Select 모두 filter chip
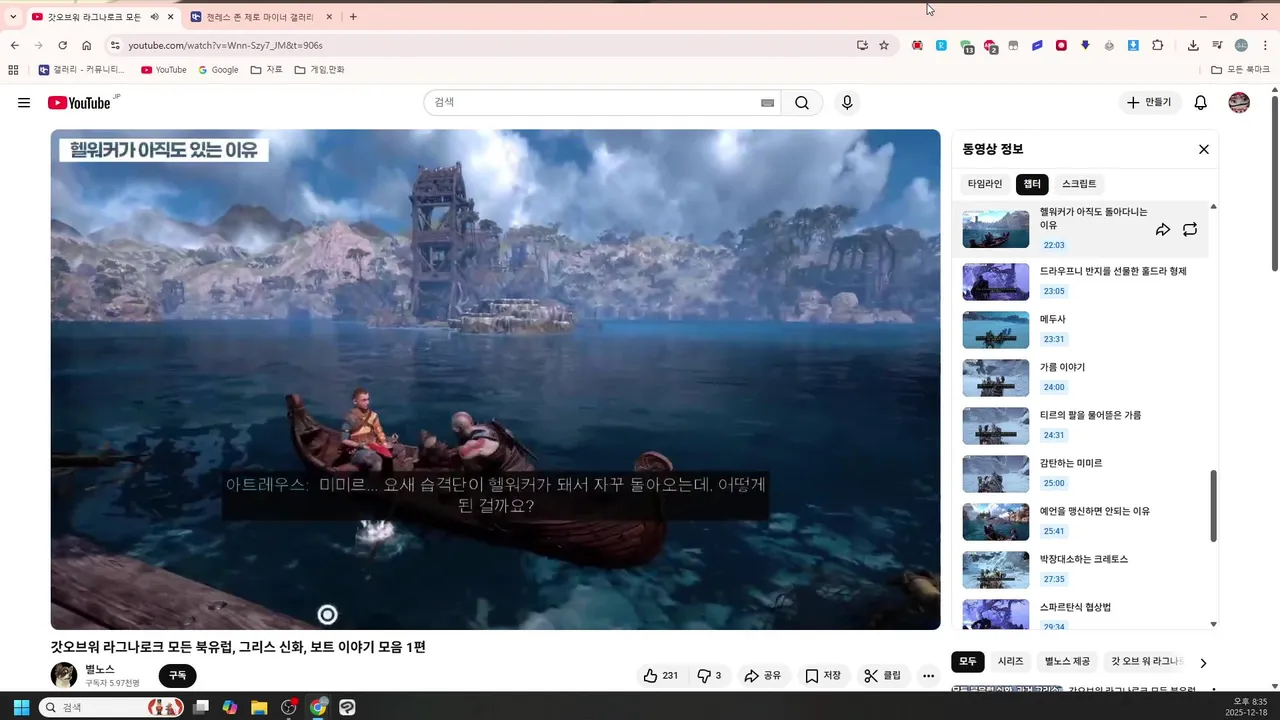The width and height of the screenshot is (1280, 720). point(968,662)
